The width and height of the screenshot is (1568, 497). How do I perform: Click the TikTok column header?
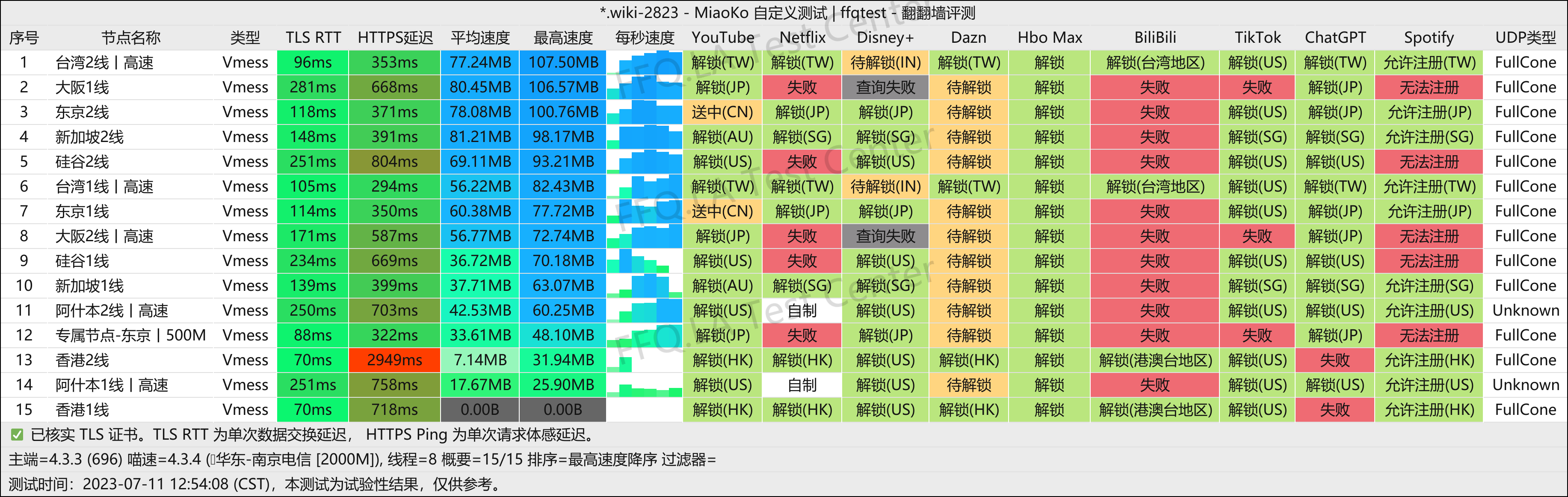point(1257,38)
